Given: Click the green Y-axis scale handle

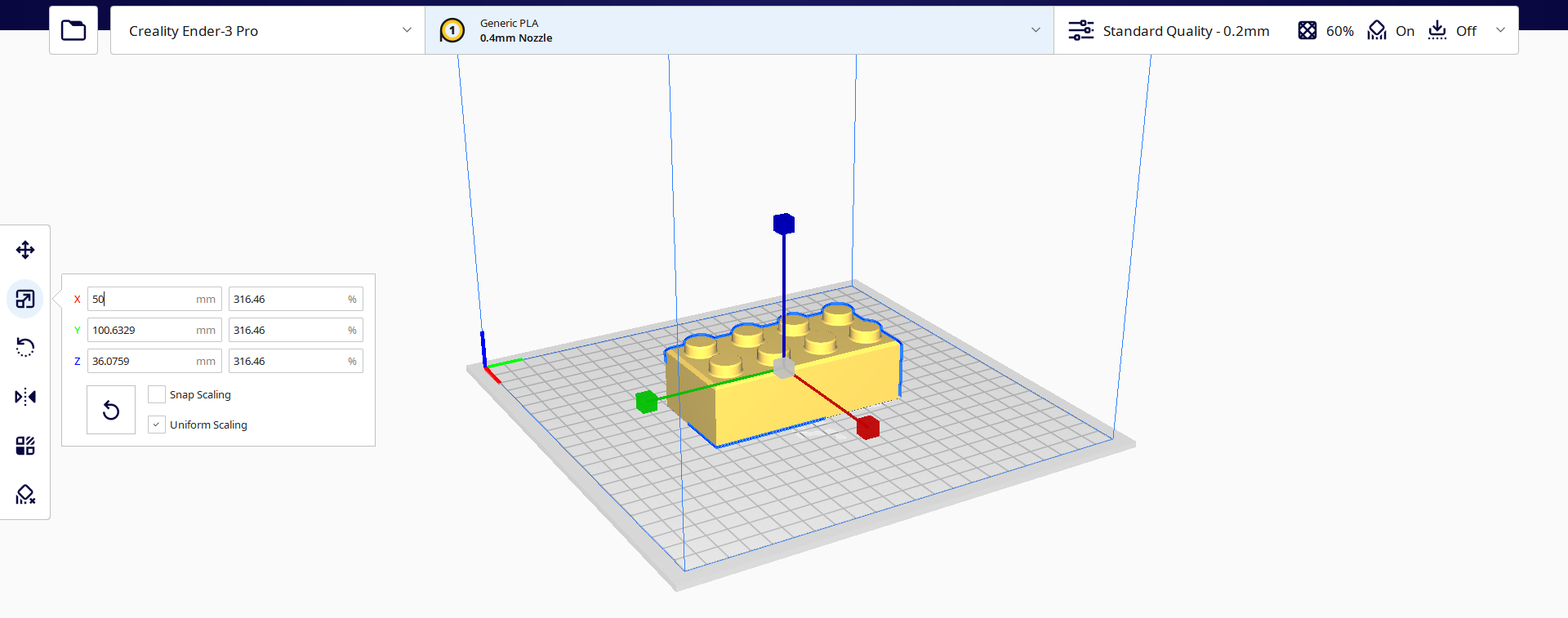Looking at the screenshot, I should pyautogui.click(x=647, y=402).
